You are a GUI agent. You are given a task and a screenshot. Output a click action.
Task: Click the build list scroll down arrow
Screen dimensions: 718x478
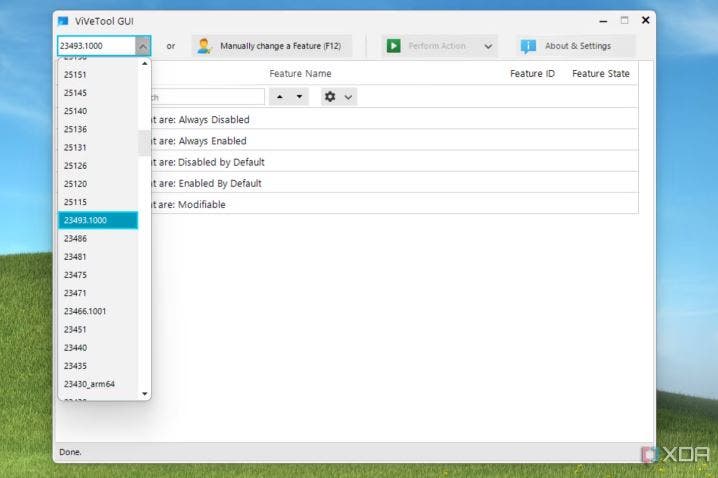point(145,394)
